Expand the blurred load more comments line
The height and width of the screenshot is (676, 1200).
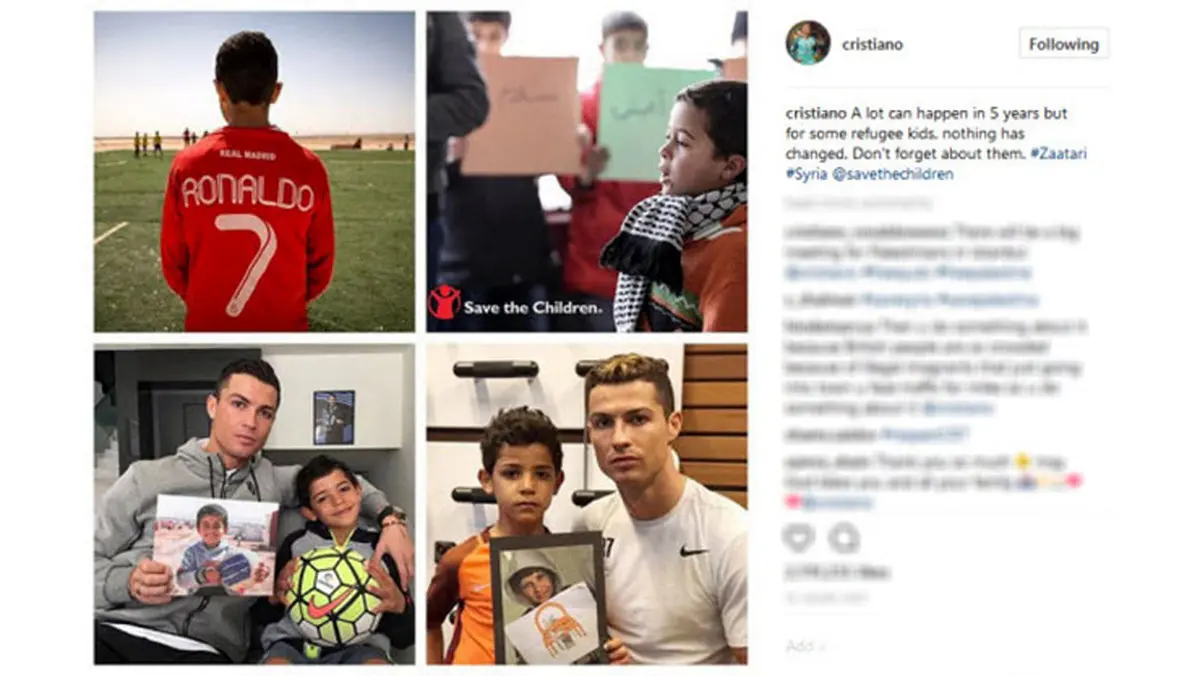tap(858, 203)
